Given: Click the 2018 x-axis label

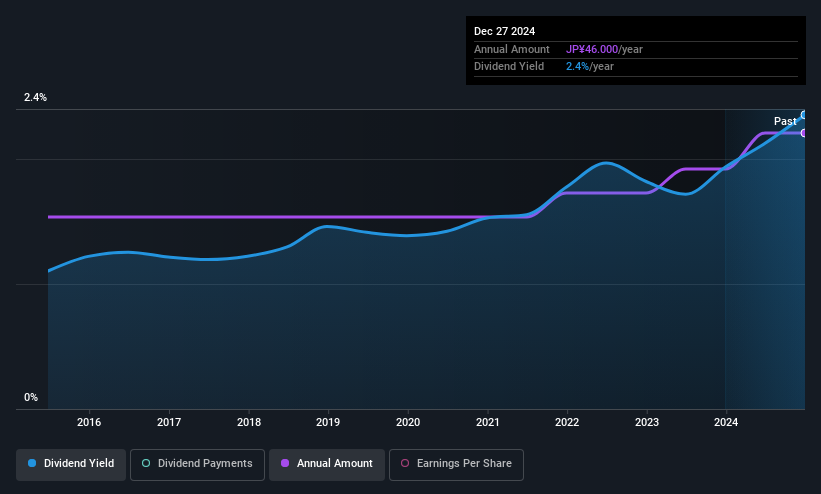Looking at the screenshot, I should (x=249, y=422).
